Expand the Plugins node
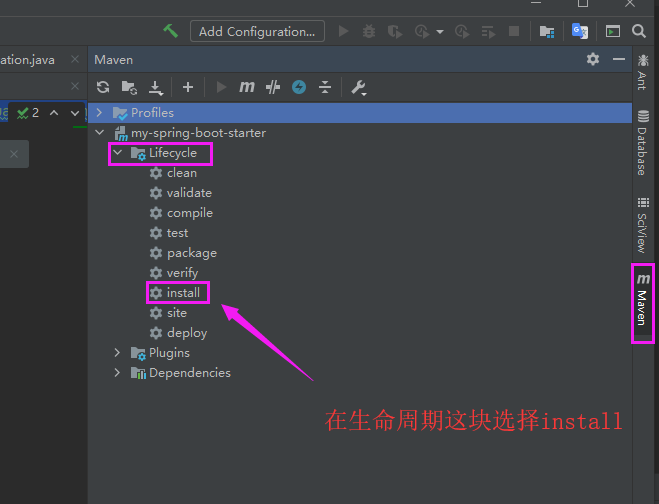The image size is (659, 504). pyautogui.click(x=117, y=353)
